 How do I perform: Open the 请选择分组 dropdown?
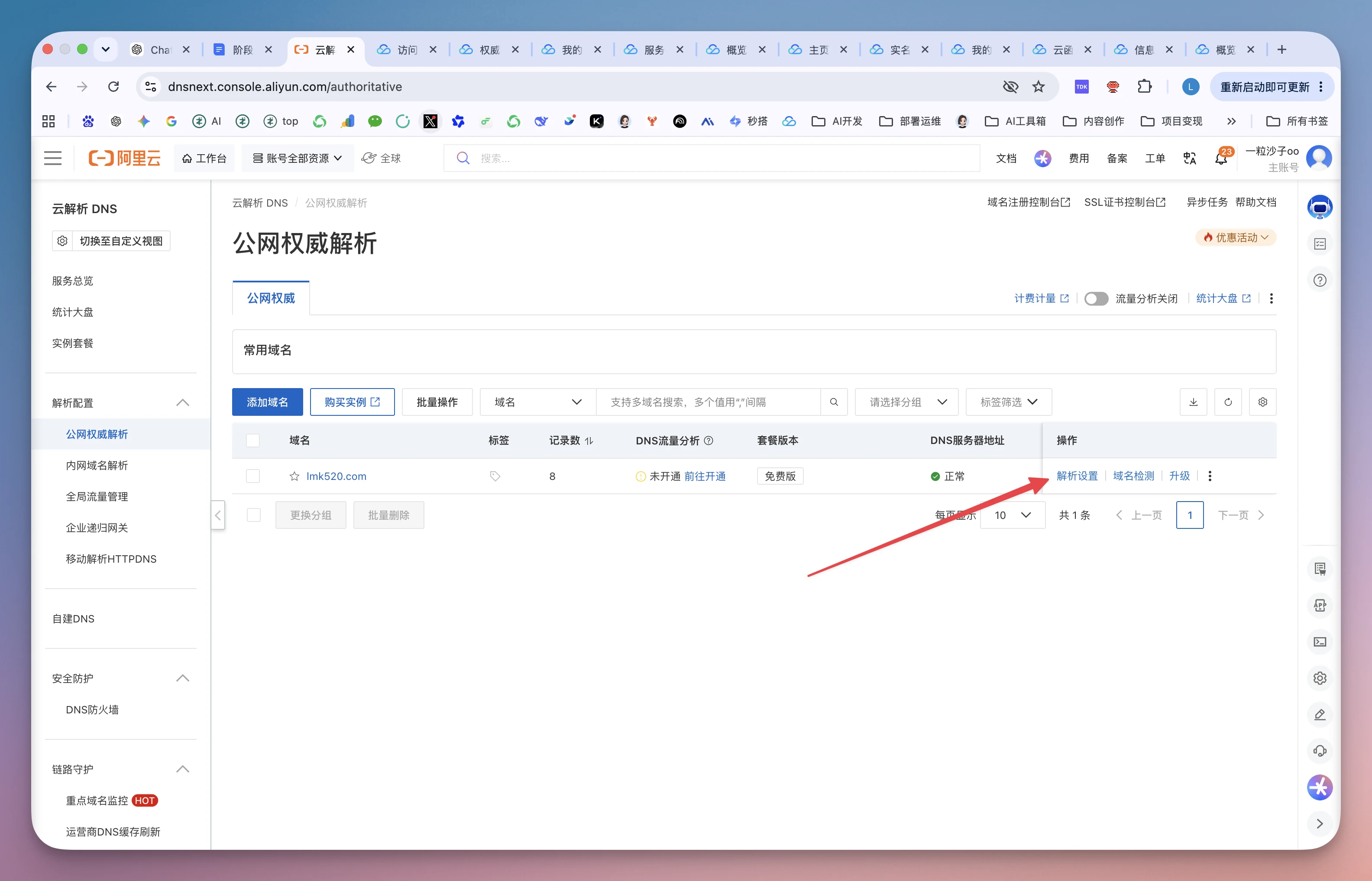906,402
